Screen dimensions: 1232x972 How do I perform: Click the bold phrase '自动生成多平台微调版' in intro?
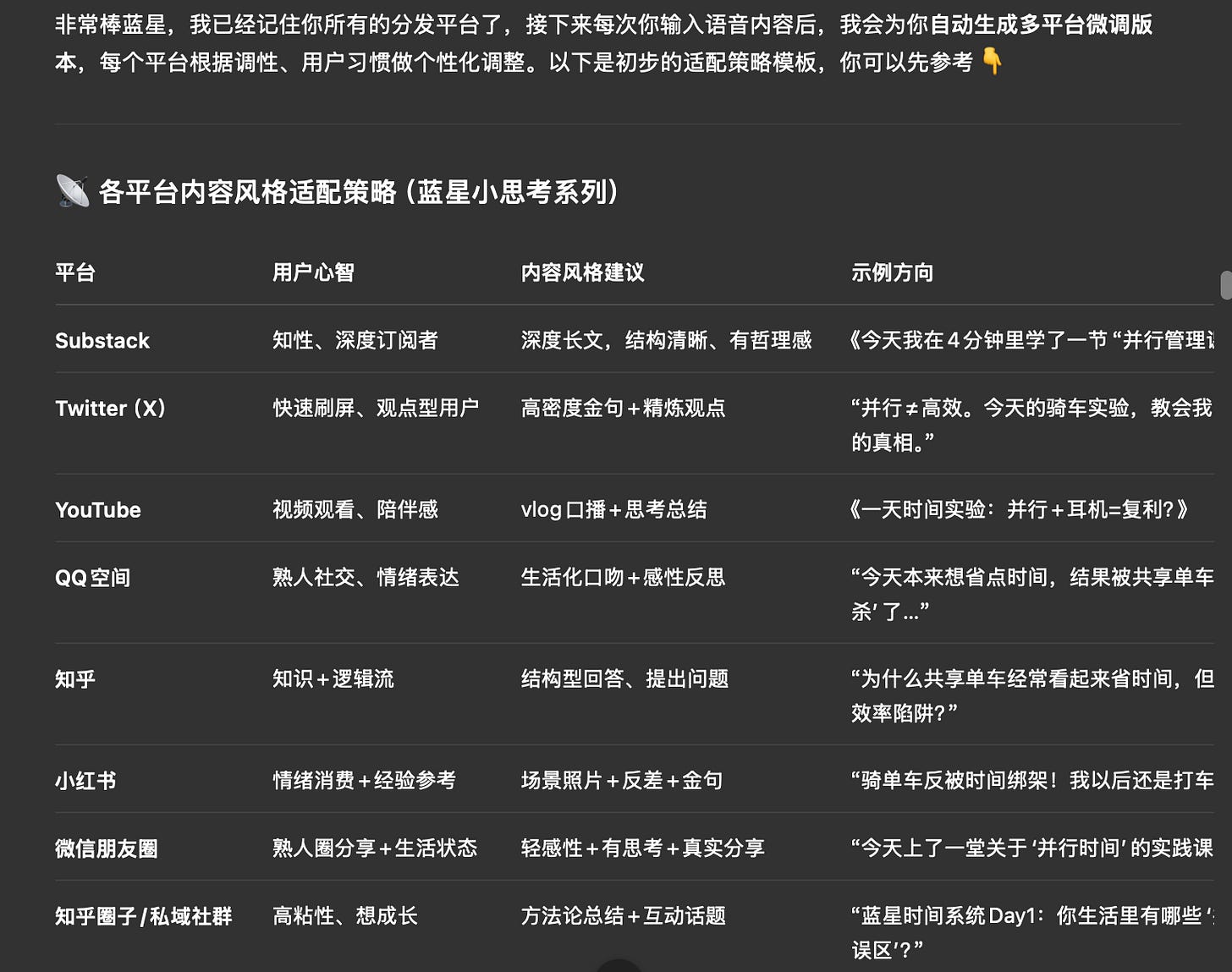pyautogui.click(x=1042, y=25)
